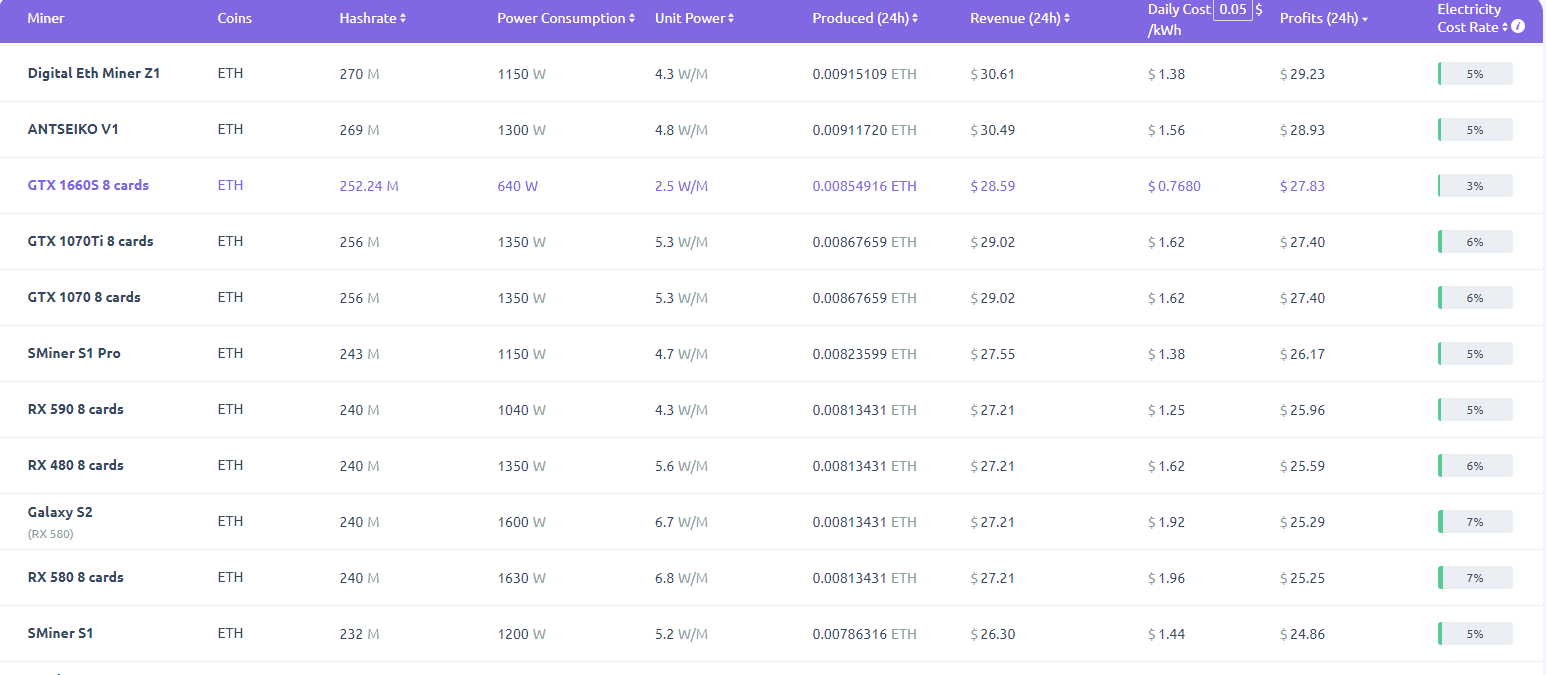
Task: Open the Digital Eth Miner Z1 entry
Action: [x=93, y=74]
